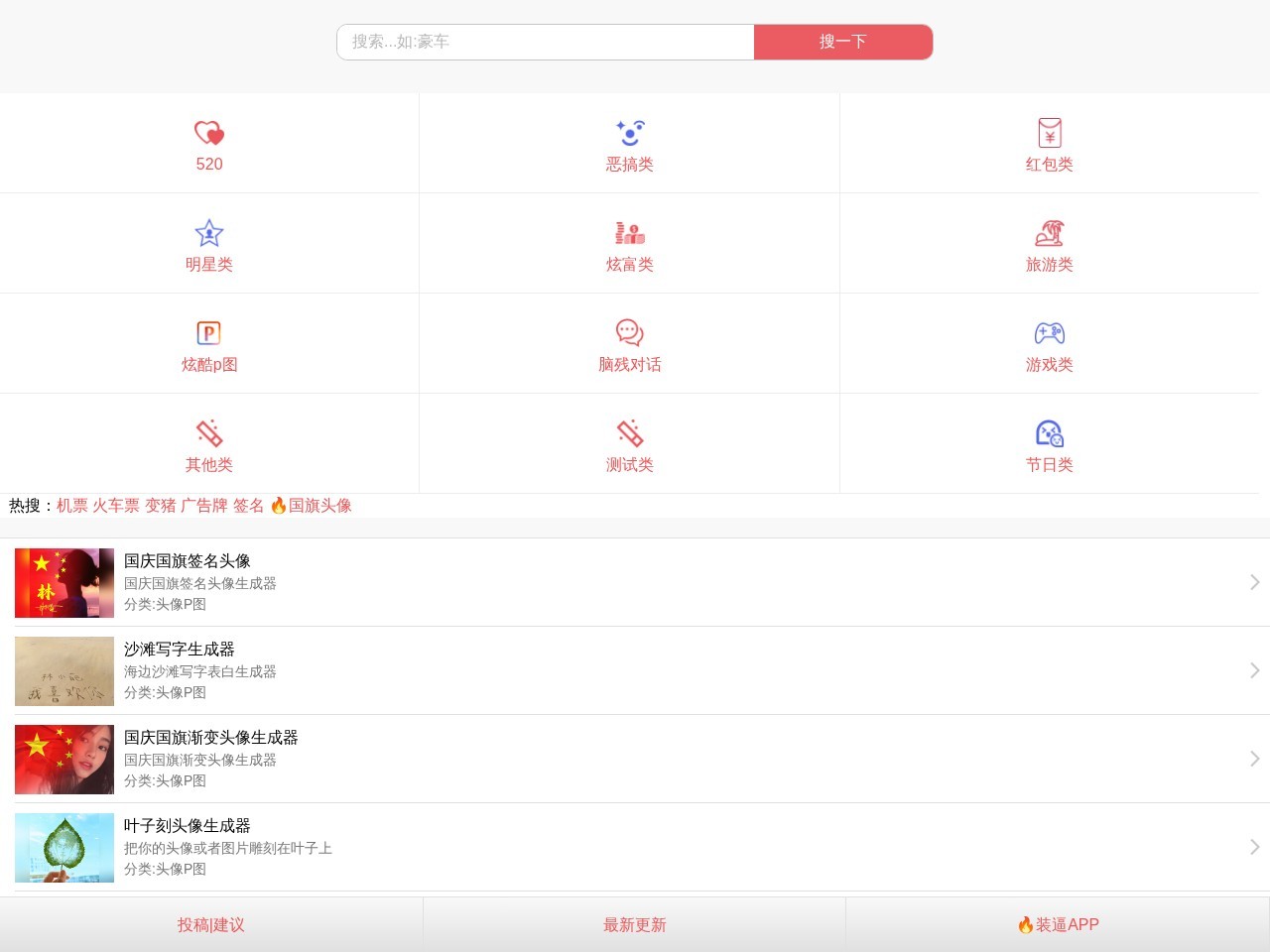Open the 恶搞类 clown face icon

point(629,133)
